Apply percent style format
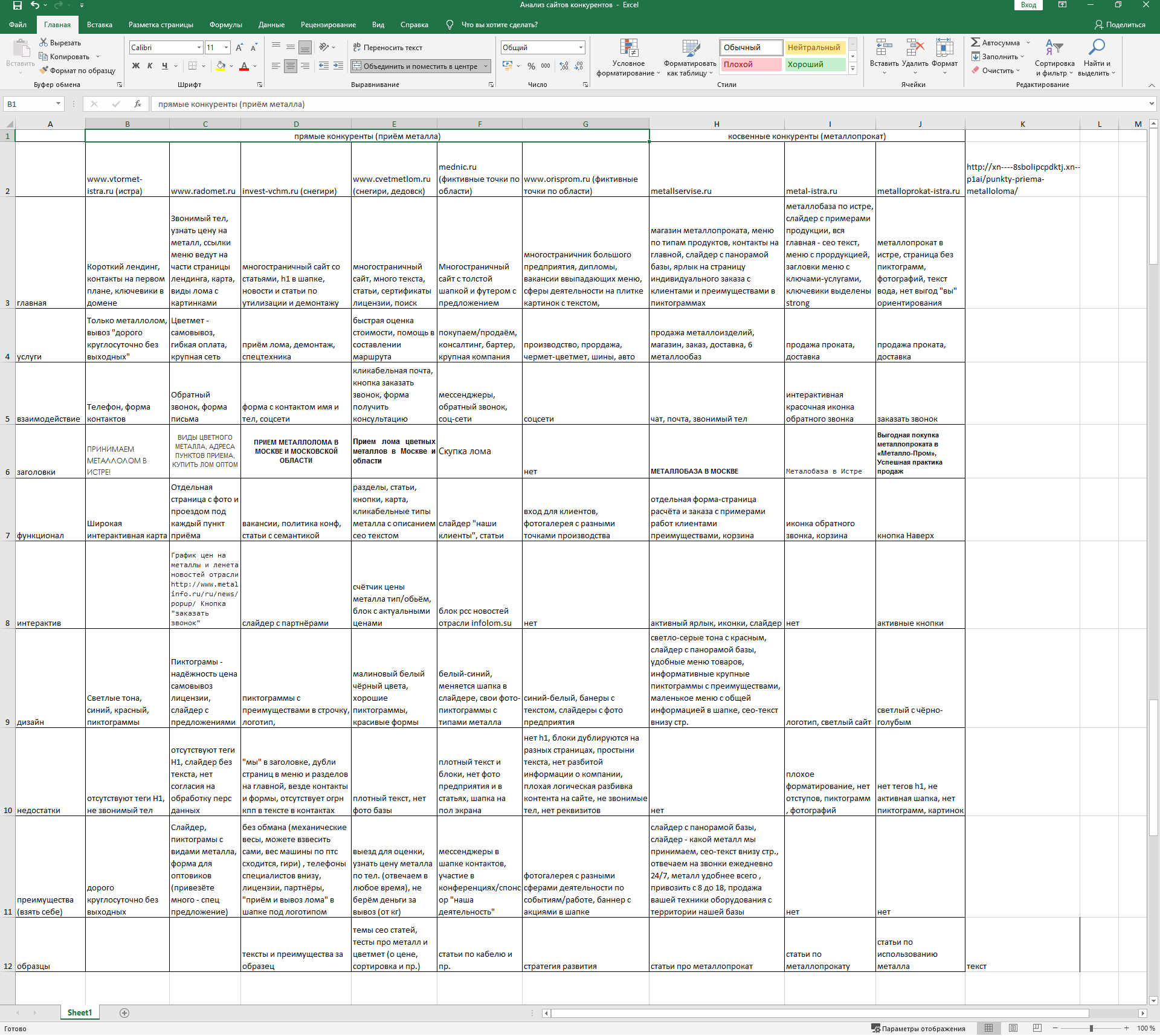Screen dimensions: 1160x1036 pos(531,66)
